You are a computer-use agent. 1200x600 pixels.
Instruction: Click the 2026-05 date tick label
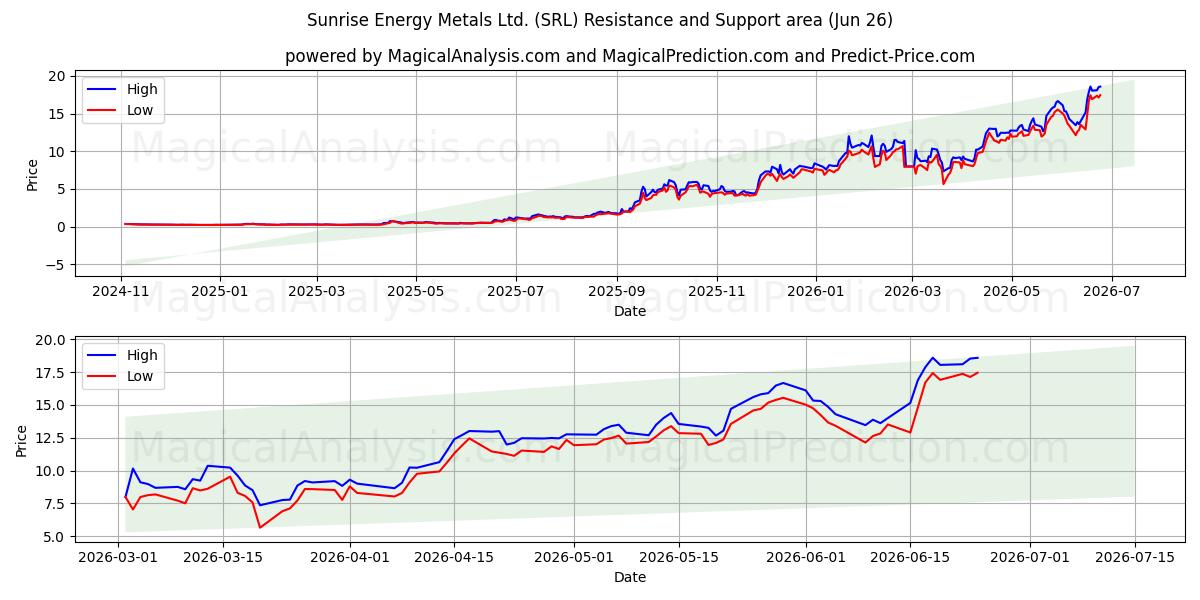tap(1011, 291)
